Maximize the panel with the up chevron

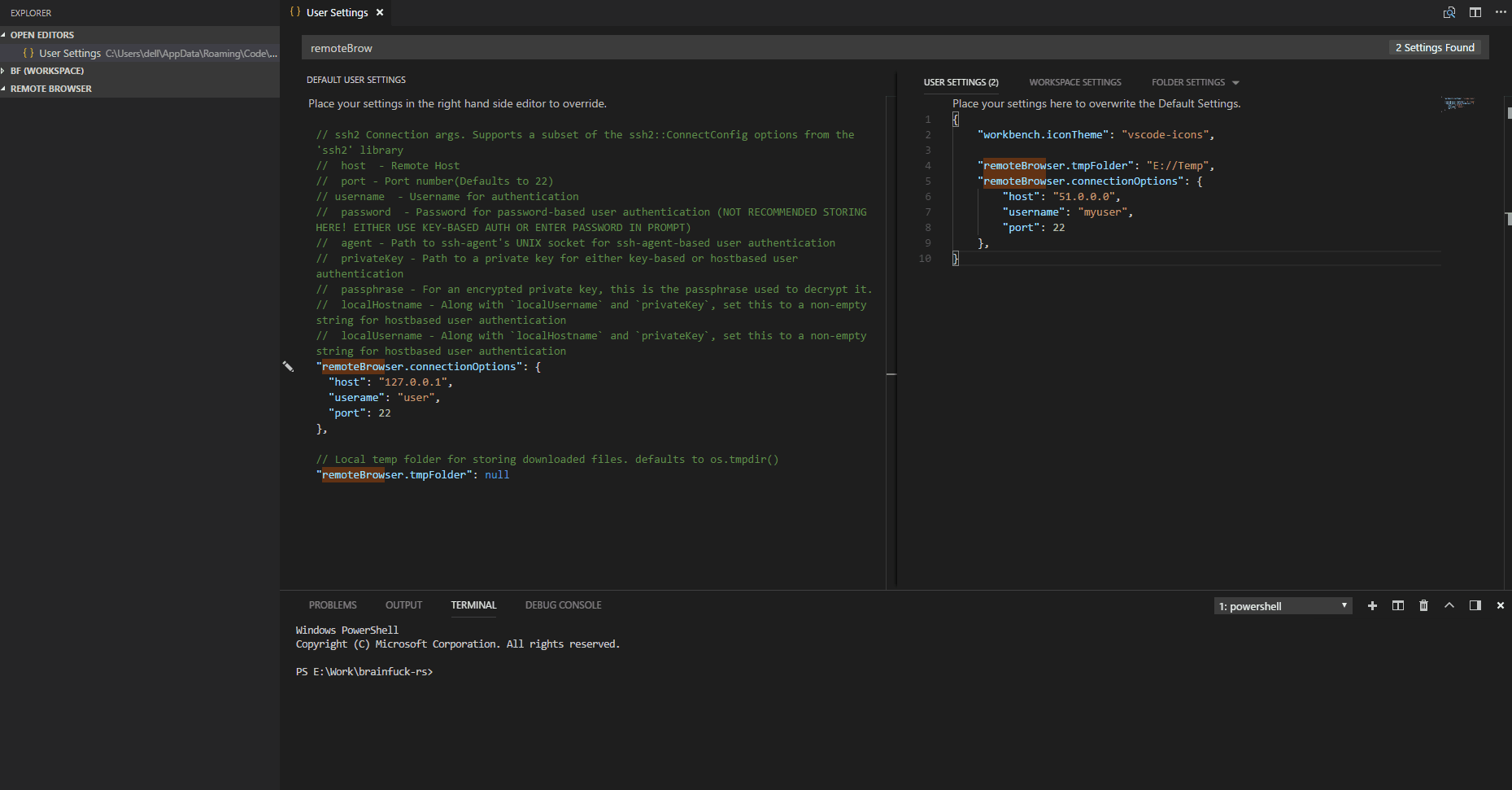pyautogui.click(x=1449, y=605)
